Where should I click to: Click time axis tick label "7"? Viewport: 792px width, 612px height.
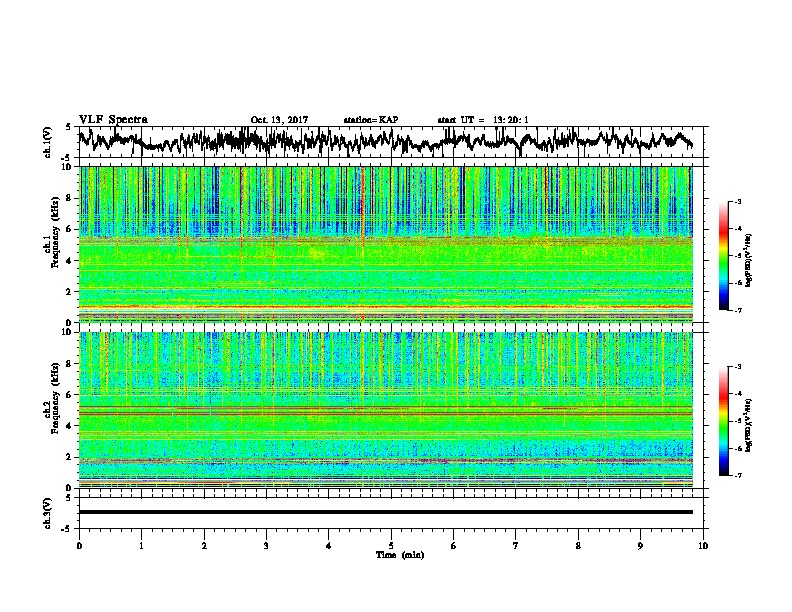(x=516, y=546)
